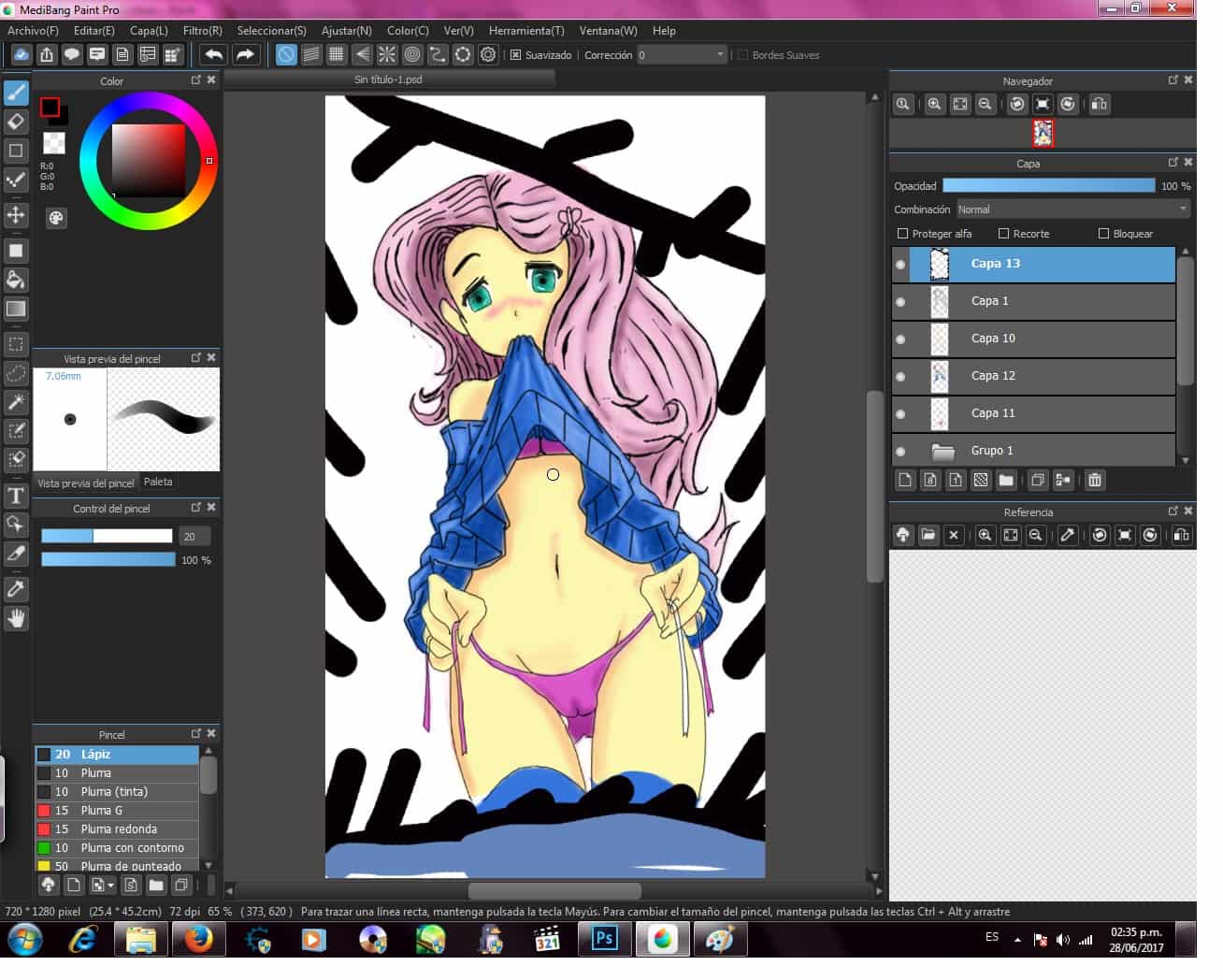Toggle the Suavizado checkbox
The width and height of the screenshot is (1223, 980).
[515, 55]
